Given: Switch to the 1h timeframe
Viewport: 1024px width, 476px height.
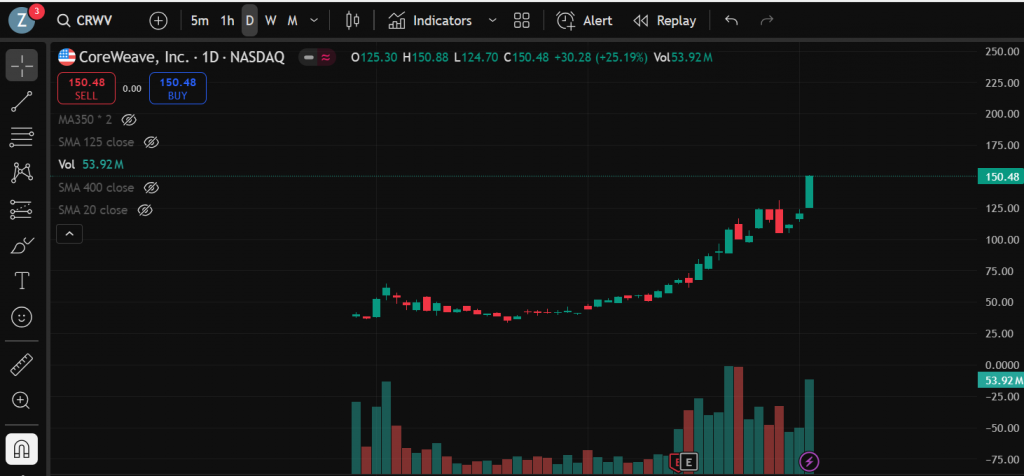Looking at the screenshot, I should (227, 20).
